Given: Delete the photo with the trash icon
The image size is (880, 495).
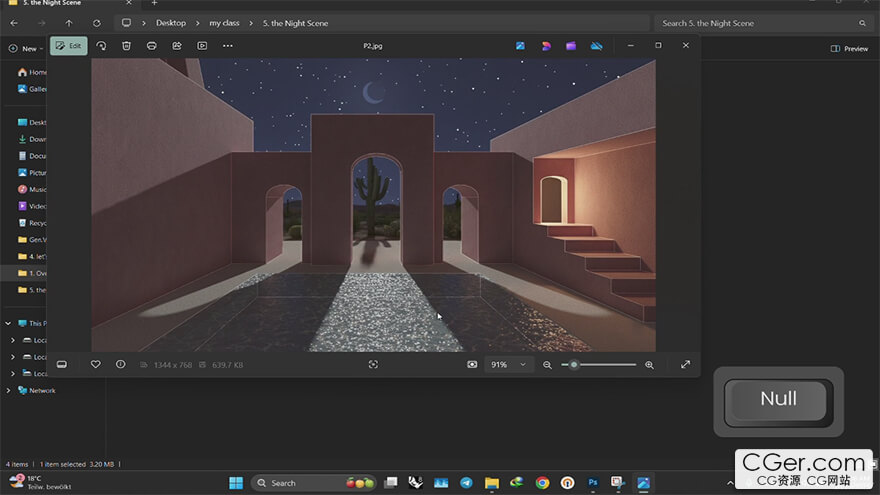Looking at the screenshot, I should 126,46.
